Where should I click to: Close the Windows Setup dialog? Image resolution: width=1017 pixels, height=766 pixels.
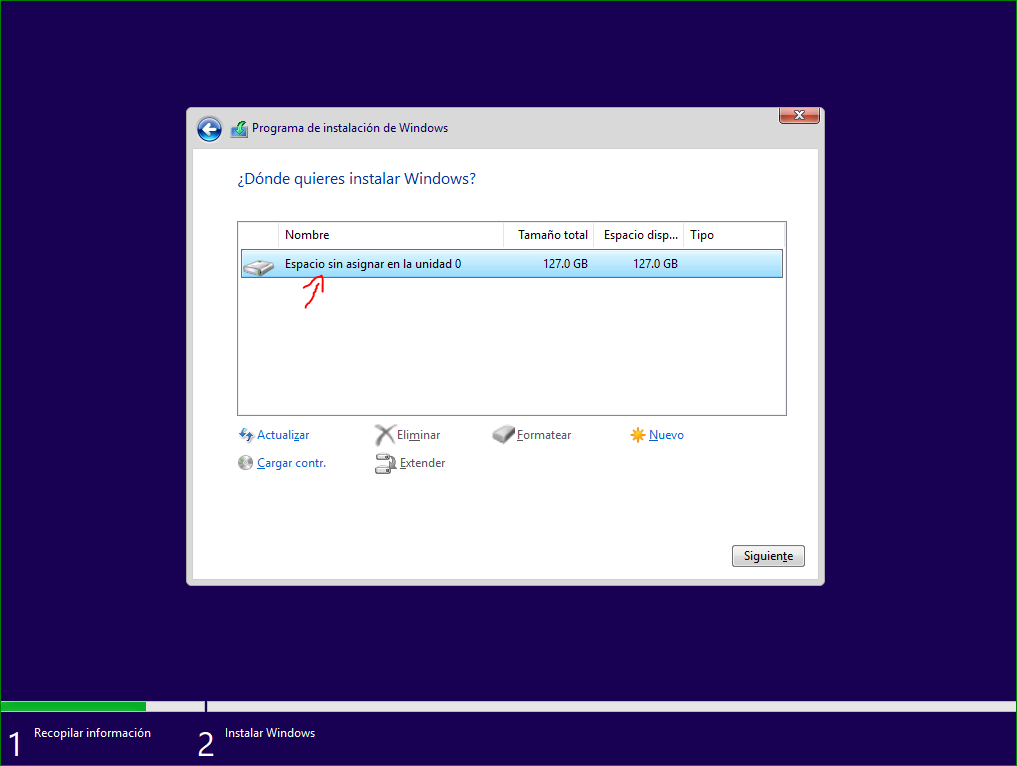(799, 115)
